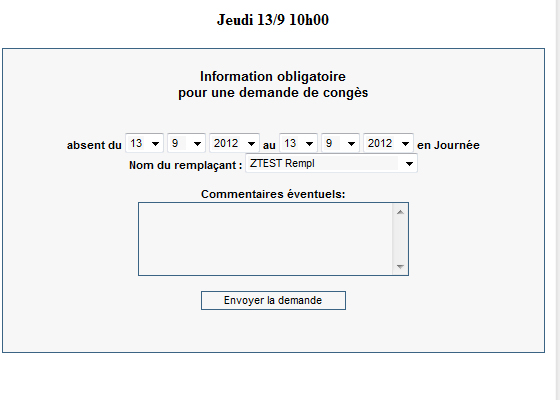Viewport: 560px width, 400px height.
Task: Click the 'Envoyer la demande' button
Action: click(x=273, y=300)
